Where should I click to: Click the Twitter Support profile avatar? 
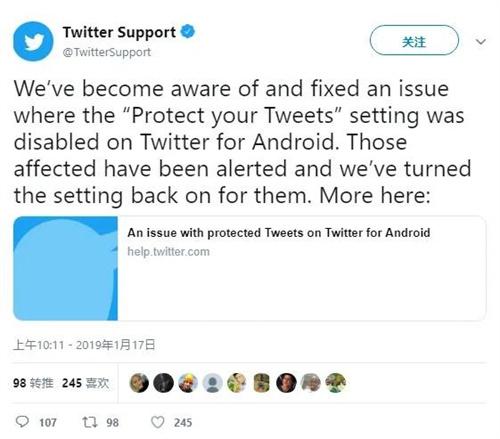click(33, 41)
